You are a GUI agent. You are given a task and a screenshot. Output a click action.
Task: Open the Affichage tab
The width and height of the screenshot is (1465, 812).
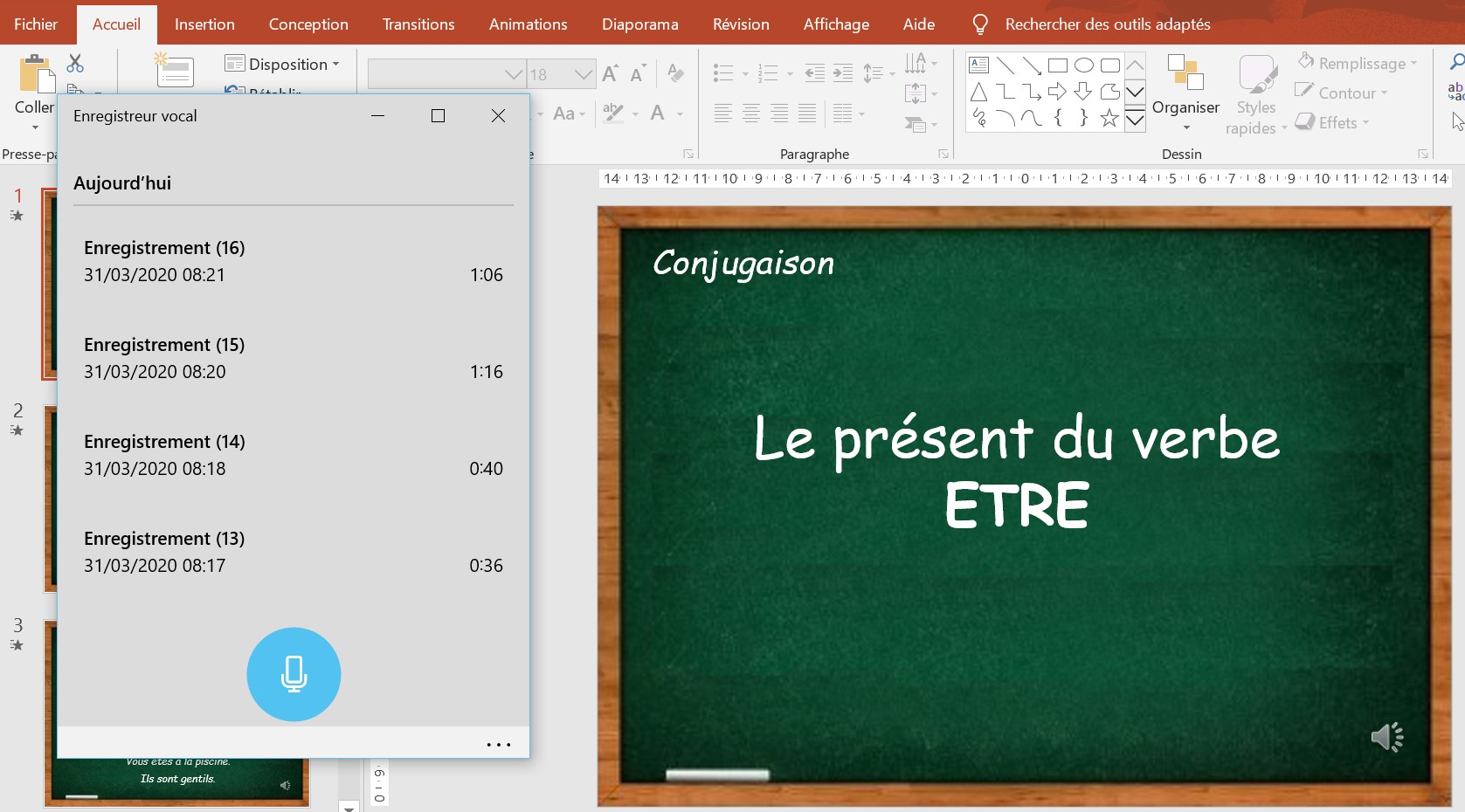tap(836, 24)
